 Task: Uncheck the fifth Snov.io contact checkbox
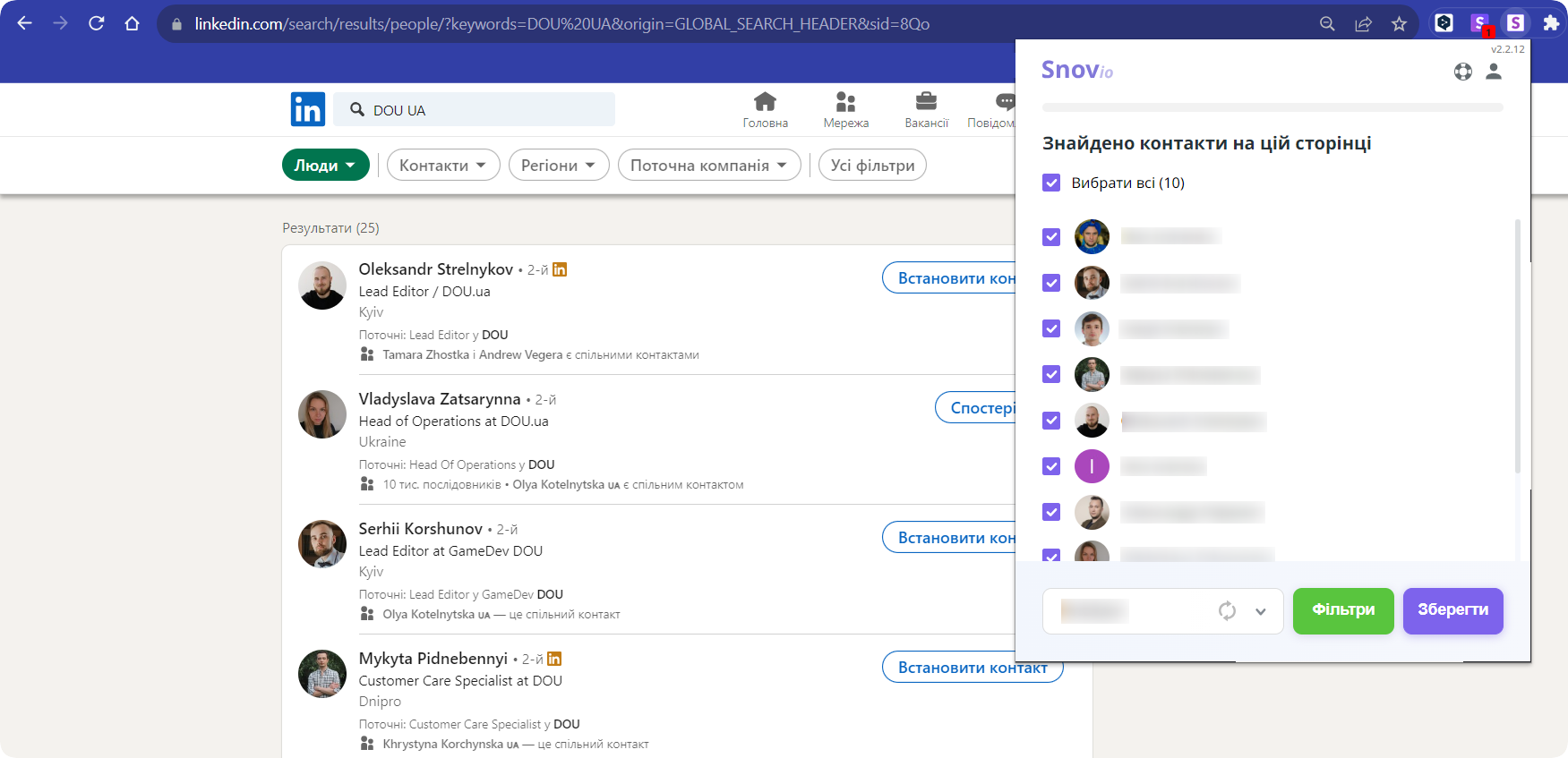point(1051,421)
